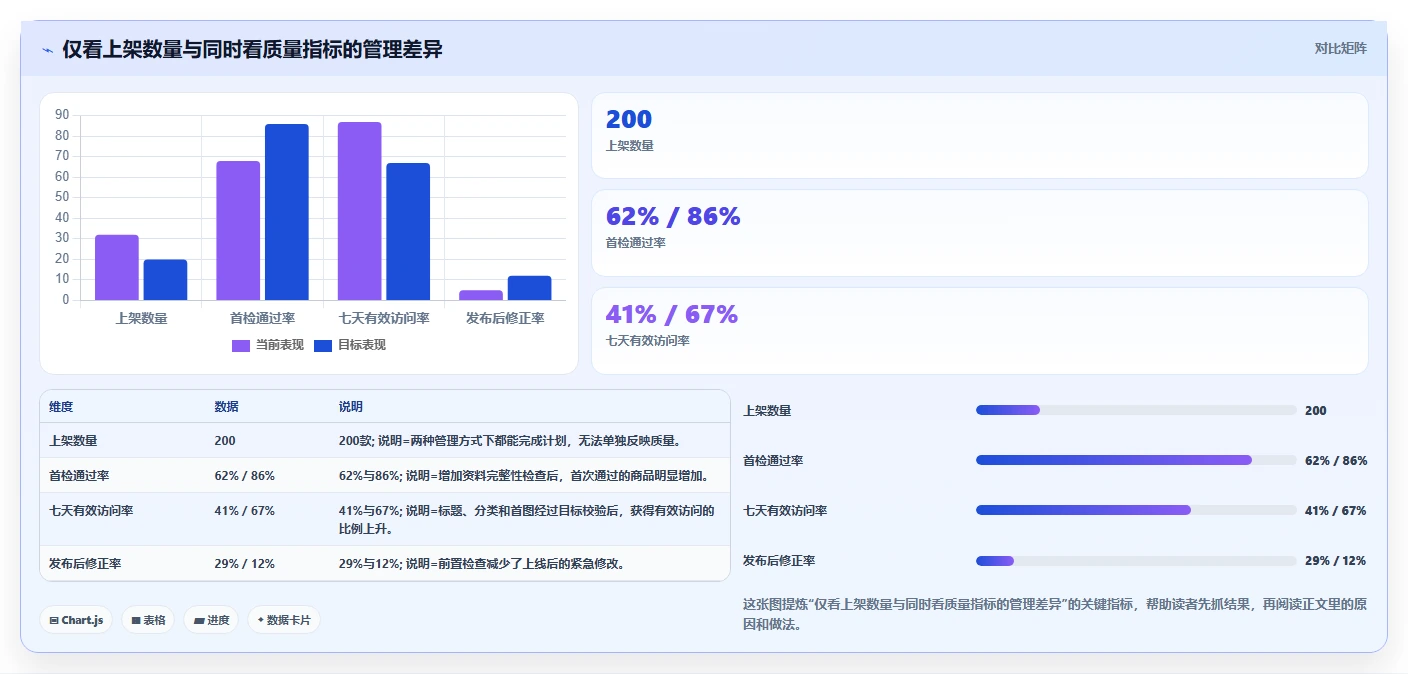Image resolution: width=1408 pixels, height=674 pixels.
Task: Click the 200 value after progress bar
Action: 1316,410
